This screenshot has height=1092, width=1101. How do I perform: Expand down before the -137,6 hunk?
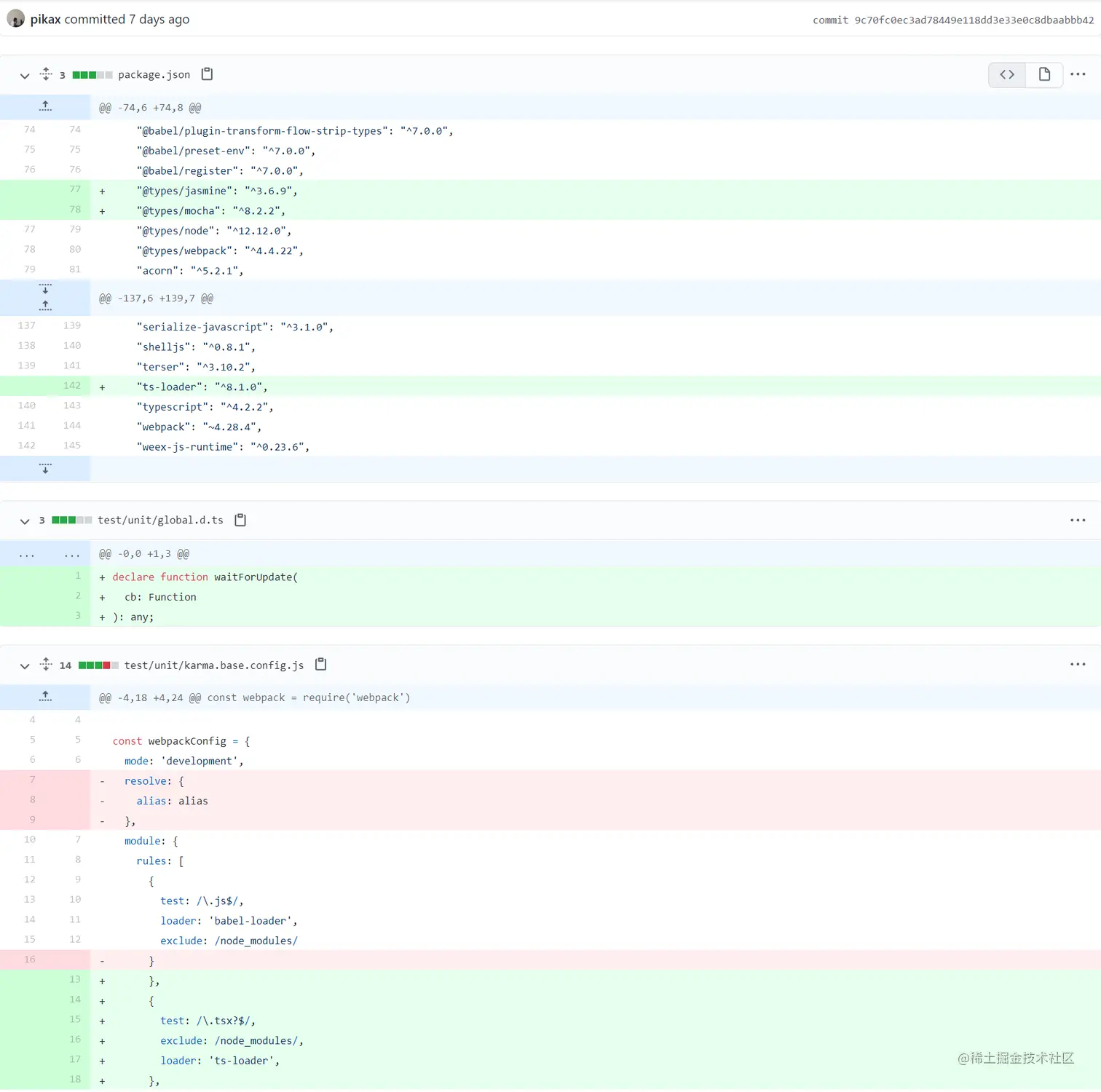[x=45, y=289]
